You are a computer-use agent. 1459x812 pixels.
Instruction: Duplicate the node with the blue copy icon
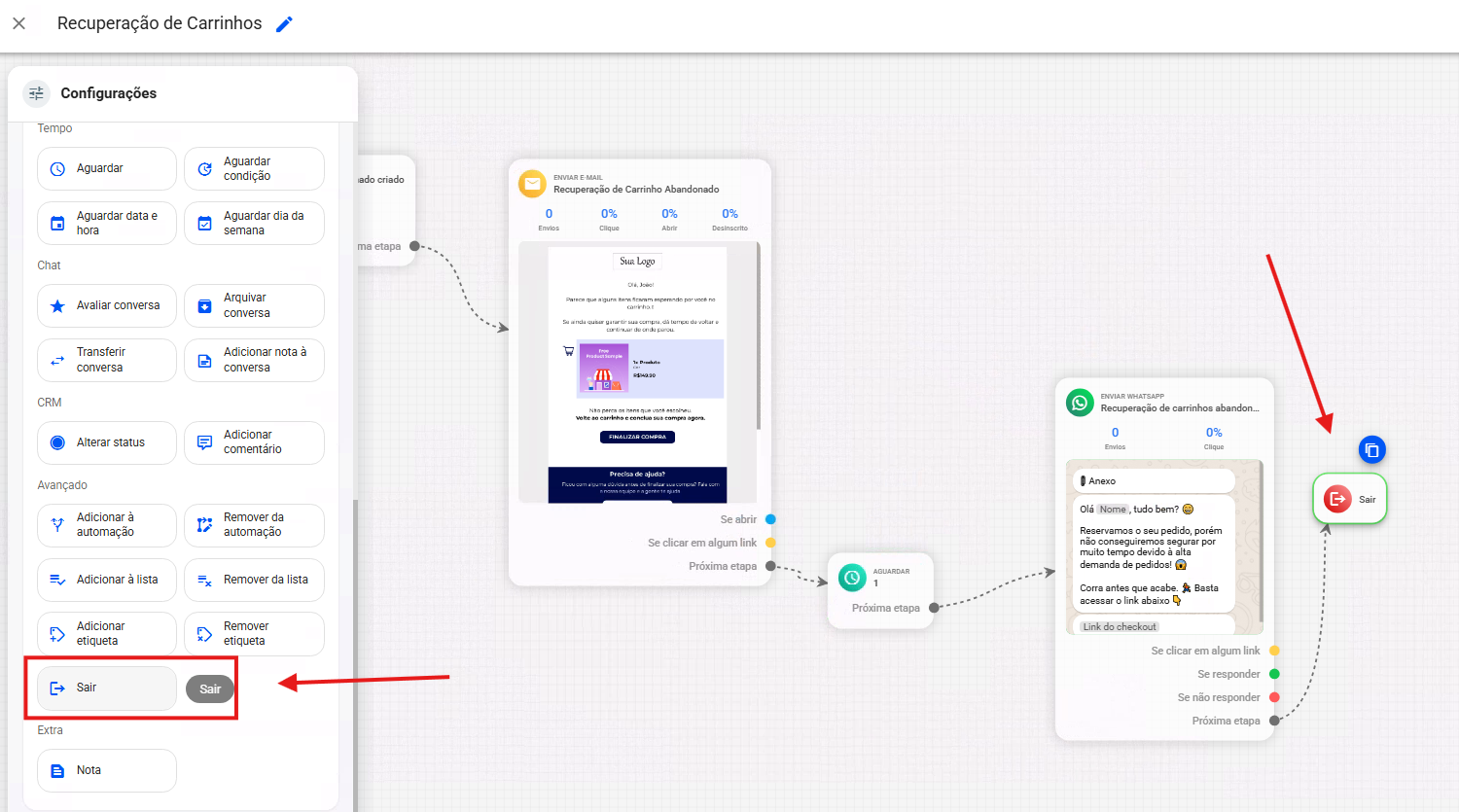click(1371, 450)
